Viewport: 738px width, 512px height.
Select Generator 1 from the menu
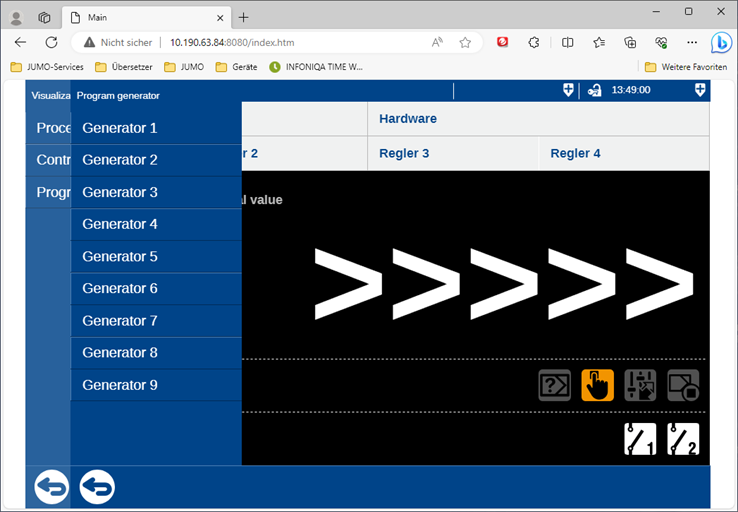coord(120,128)
